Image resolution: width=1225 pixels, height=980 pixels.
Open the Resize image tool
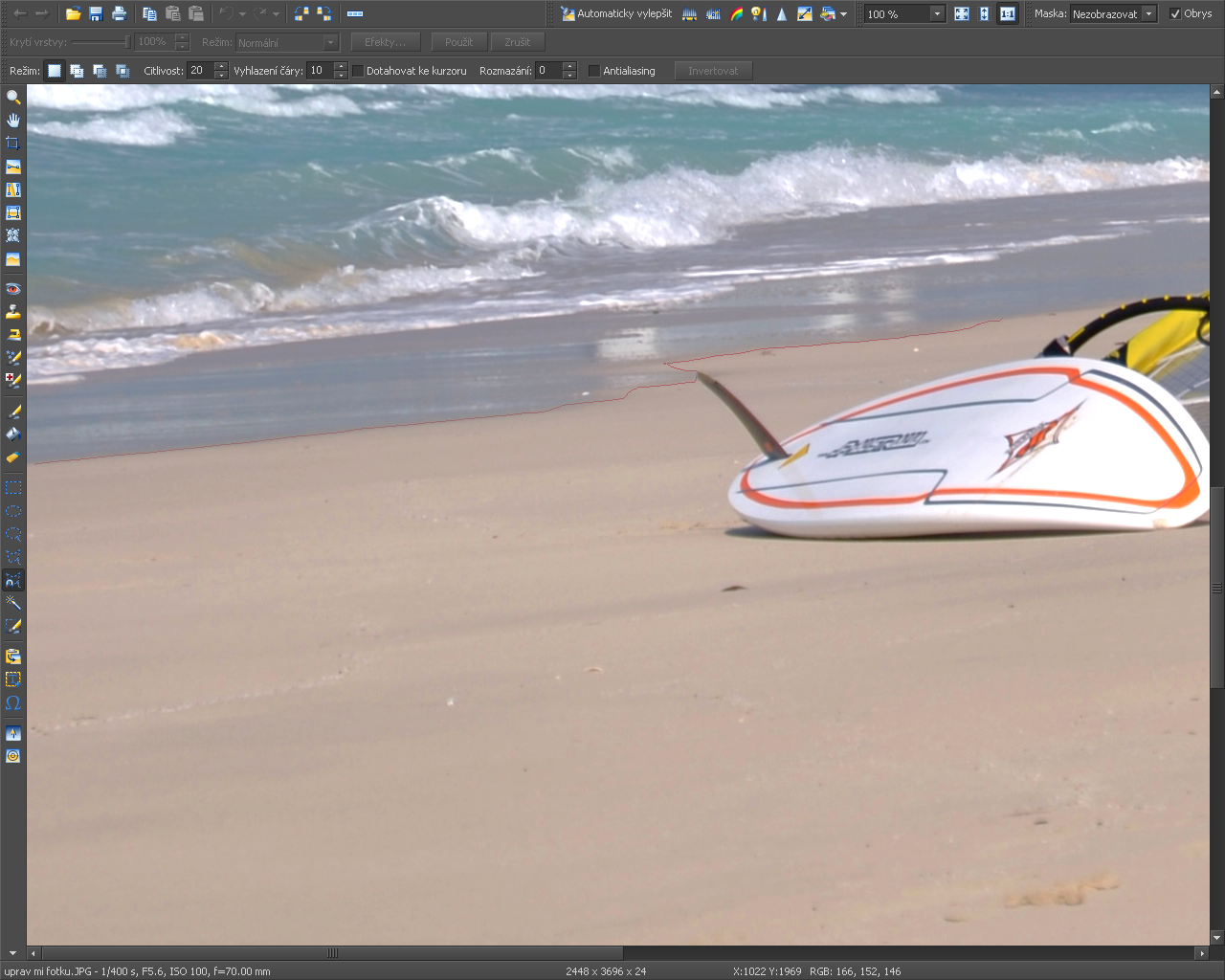(x=805, y=14)
